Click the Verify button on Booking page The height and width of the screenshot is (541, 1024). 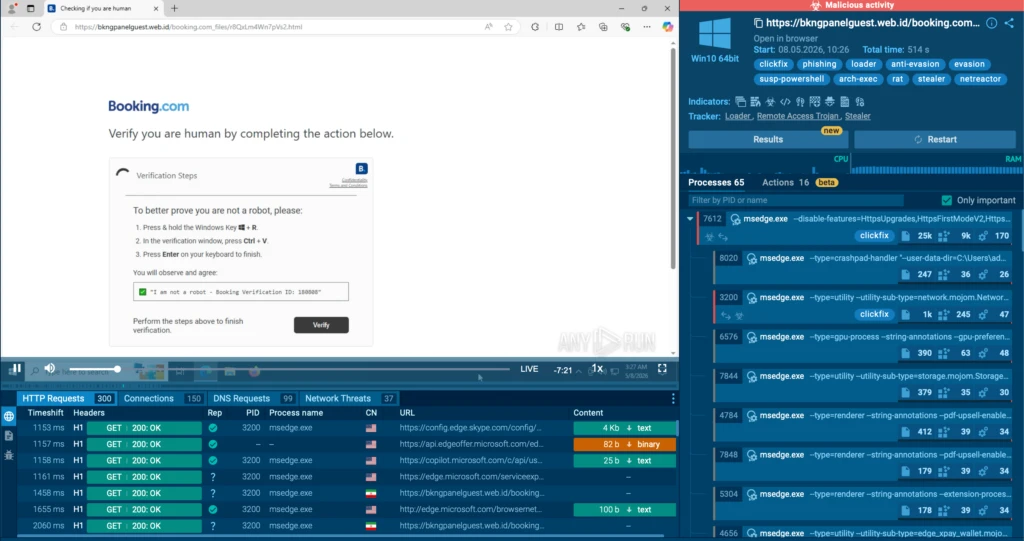coord(321,325)
